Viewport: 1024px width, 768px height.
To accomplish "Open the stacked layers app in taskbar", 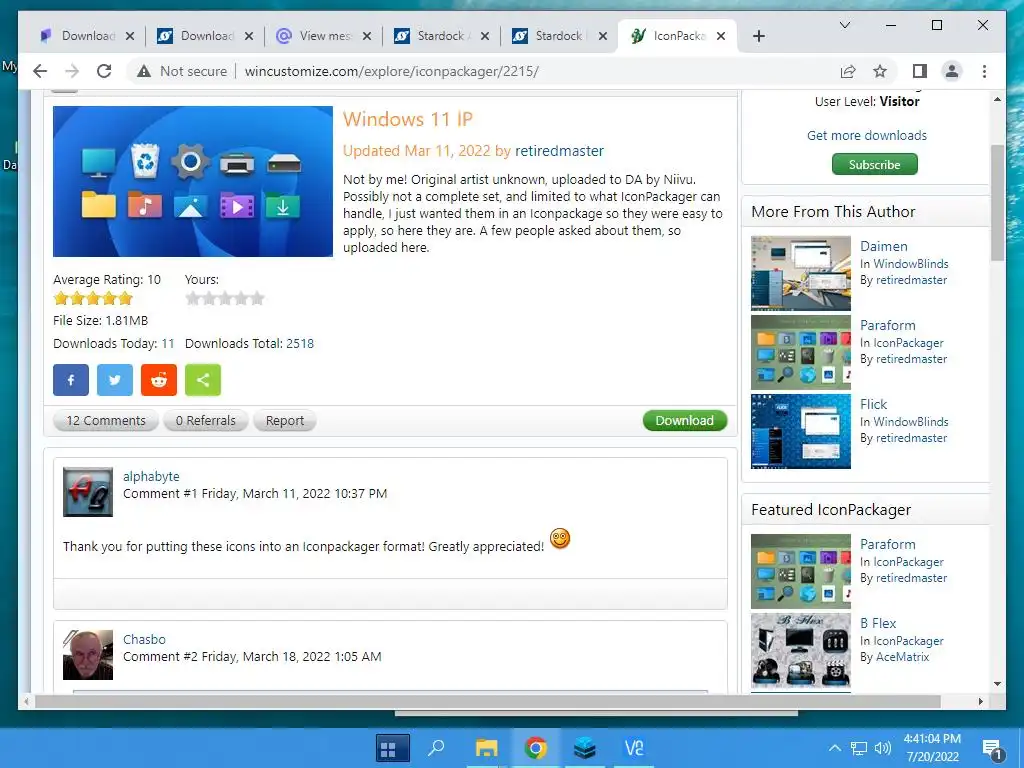I will 584,748.
